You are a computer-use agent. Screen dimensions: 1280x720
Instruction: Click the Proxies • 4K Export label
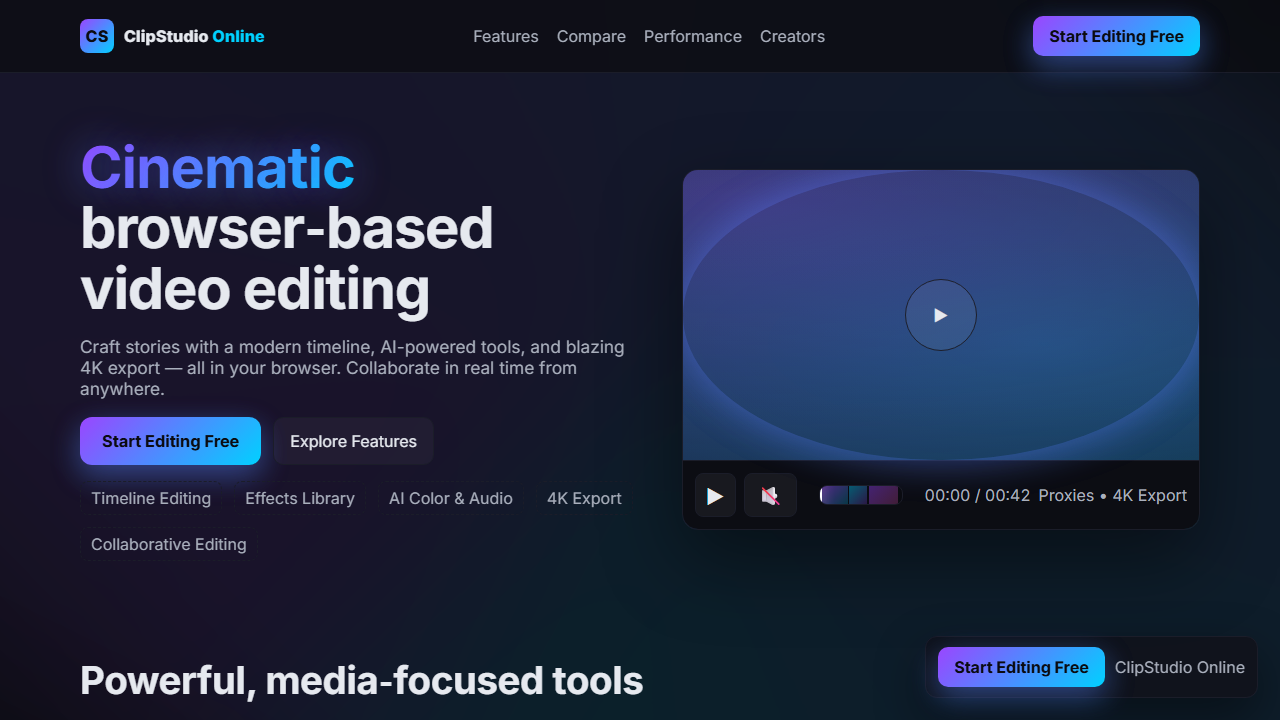point(1113,495)
